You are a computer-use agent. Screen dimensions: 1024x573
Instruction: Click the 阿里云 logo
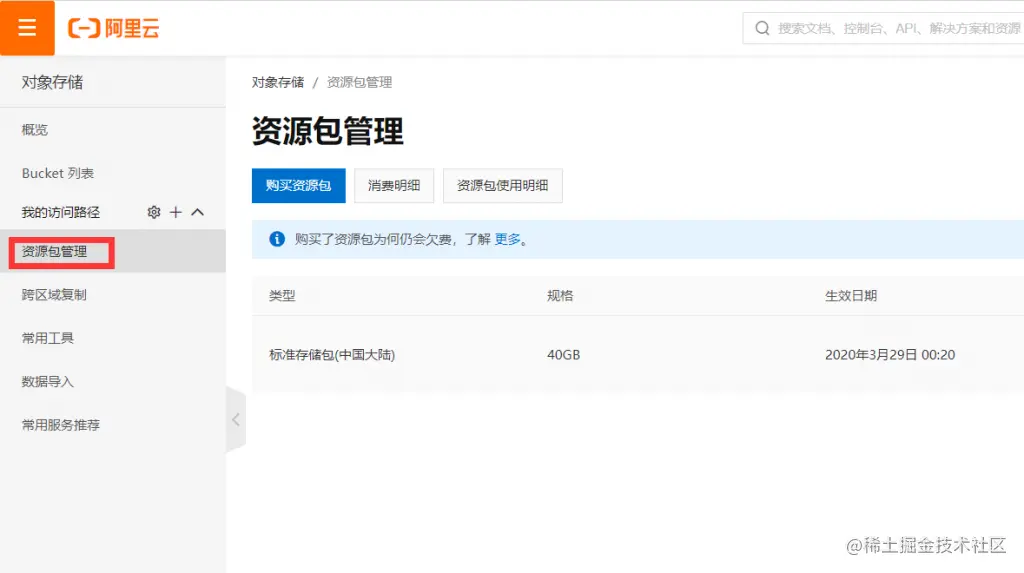coord(114,28)
